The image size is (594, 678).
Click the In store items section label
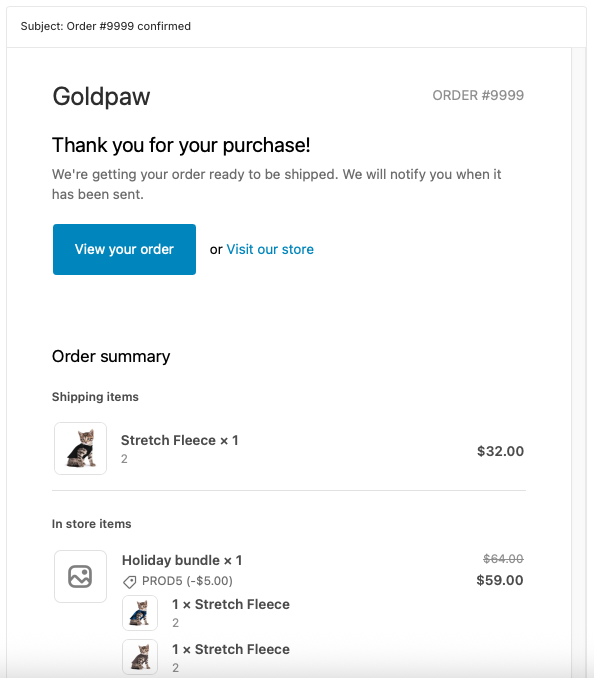(x=92, y=524)
